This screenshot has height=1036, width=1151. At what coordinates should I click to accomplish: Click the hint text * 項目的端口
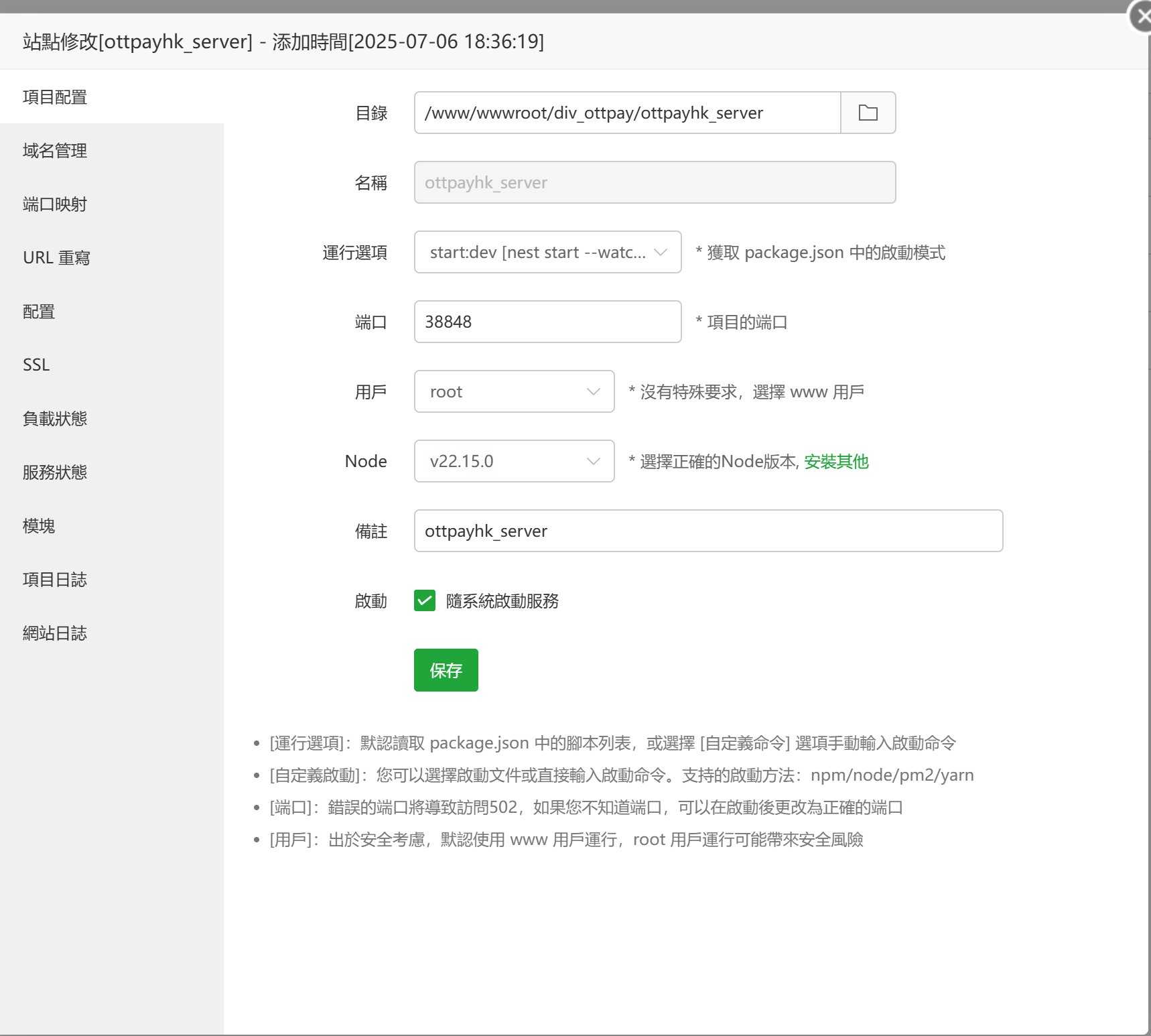click(x=742, y=322)
